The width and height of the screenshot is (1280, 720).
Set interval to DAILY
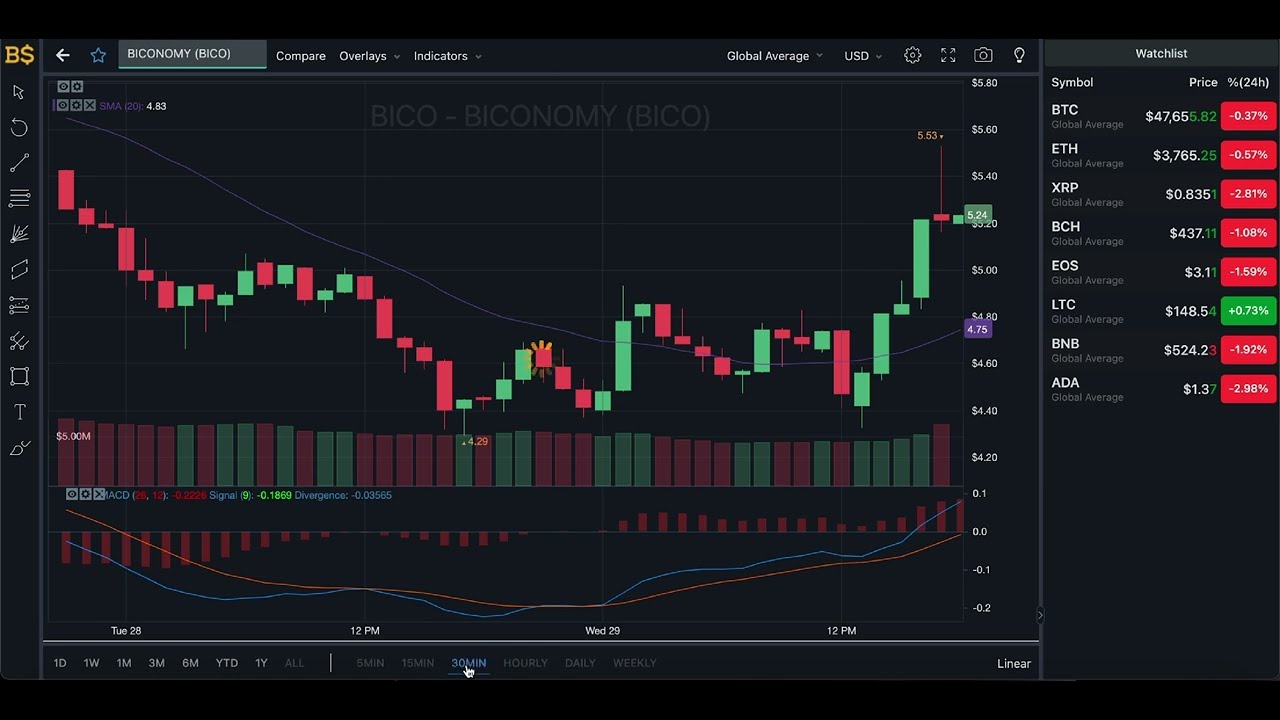click(x=580, y=663)
